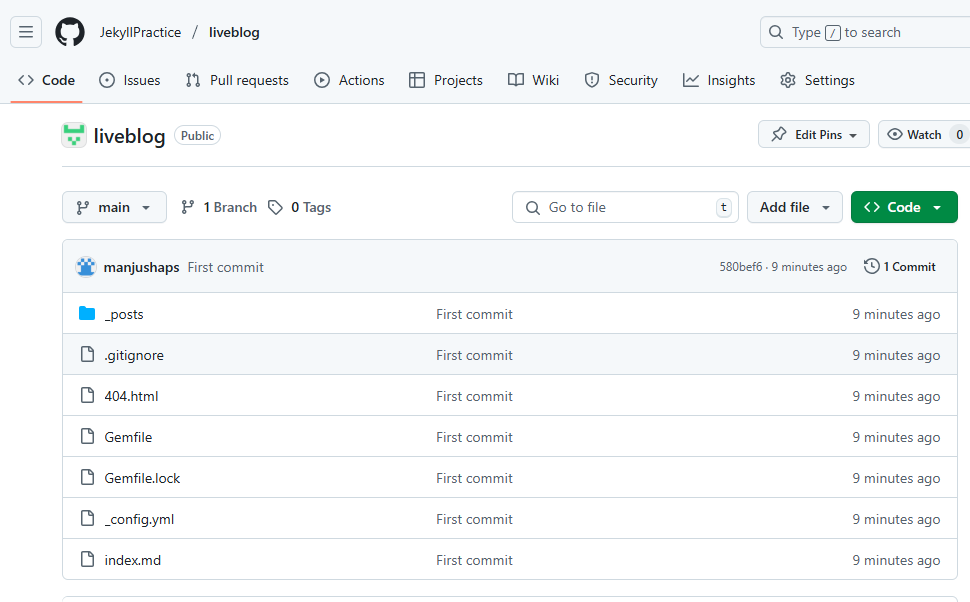The image size is (970, 602).
Task: Expand the Add file dropdown
Action: click(795, 207)
